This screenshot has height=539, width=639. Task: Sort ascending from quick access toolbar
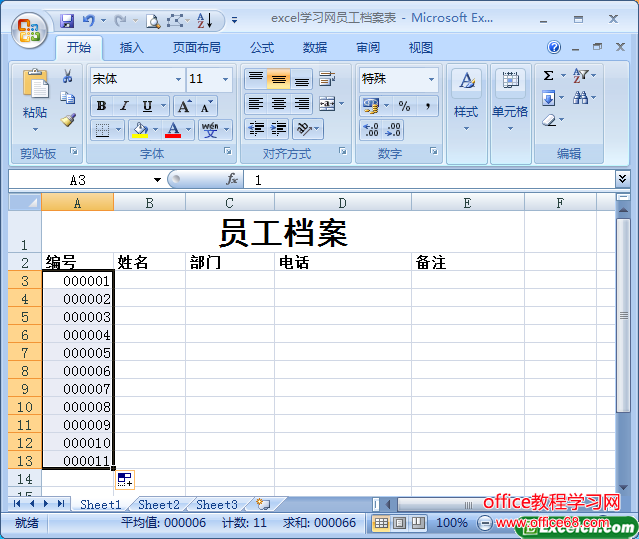click(x=205, y=20)
